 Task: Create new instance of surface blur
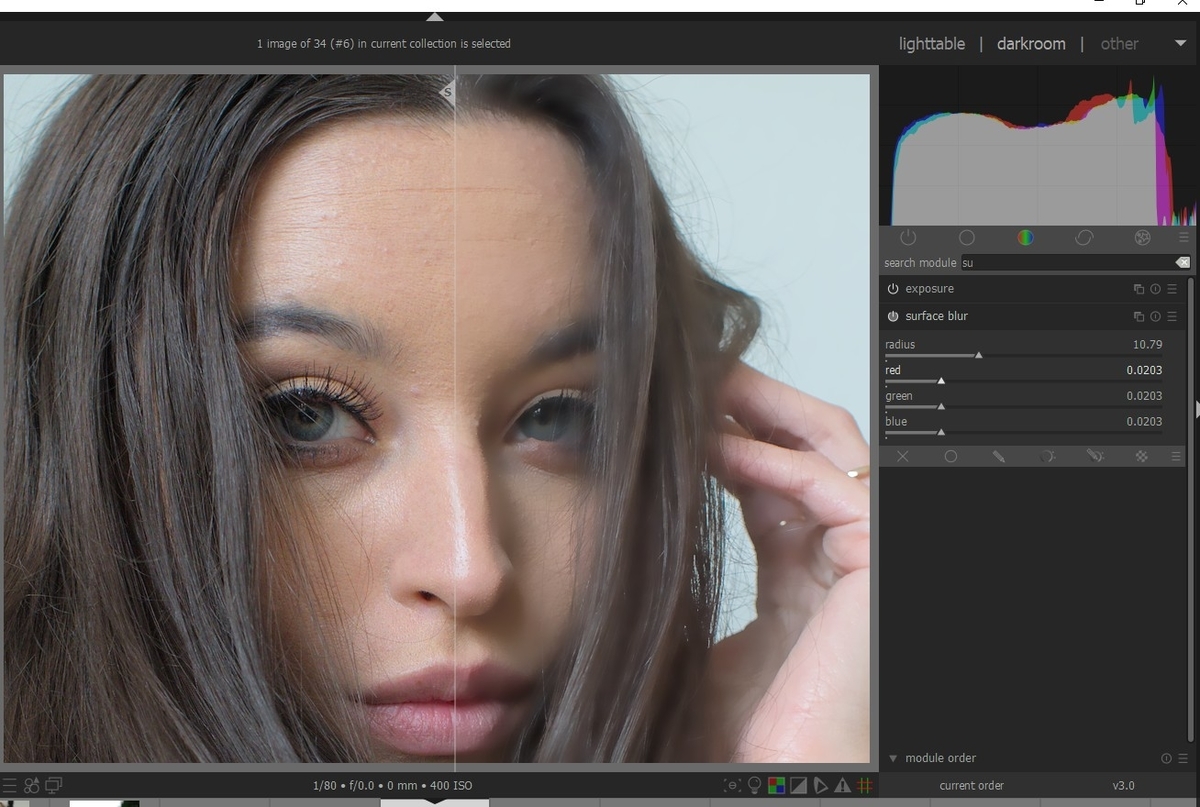tap(1138, 316)
